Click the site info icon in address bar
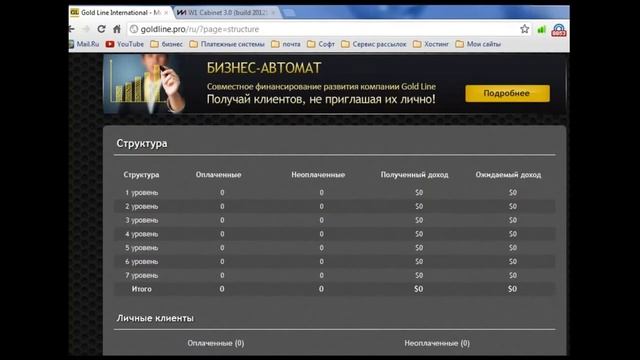Viewport: 640px width, 360px height. click(x=133, y=29)
